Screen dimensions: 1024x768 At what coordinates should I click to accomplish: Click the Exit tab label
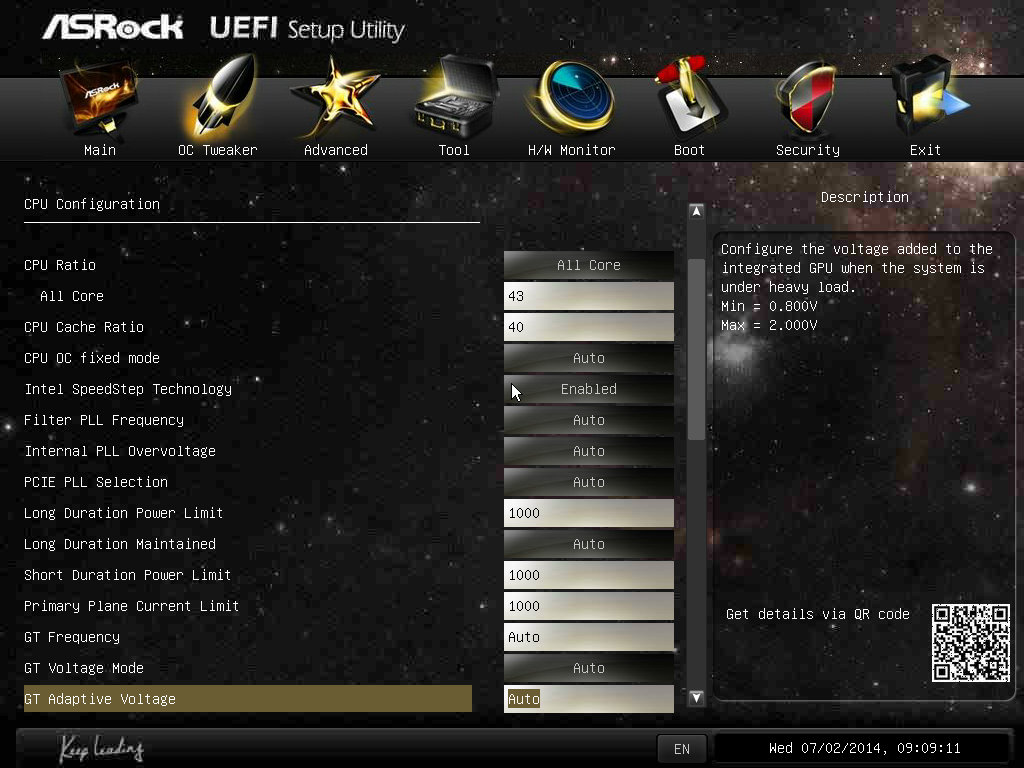click(925, 150)
